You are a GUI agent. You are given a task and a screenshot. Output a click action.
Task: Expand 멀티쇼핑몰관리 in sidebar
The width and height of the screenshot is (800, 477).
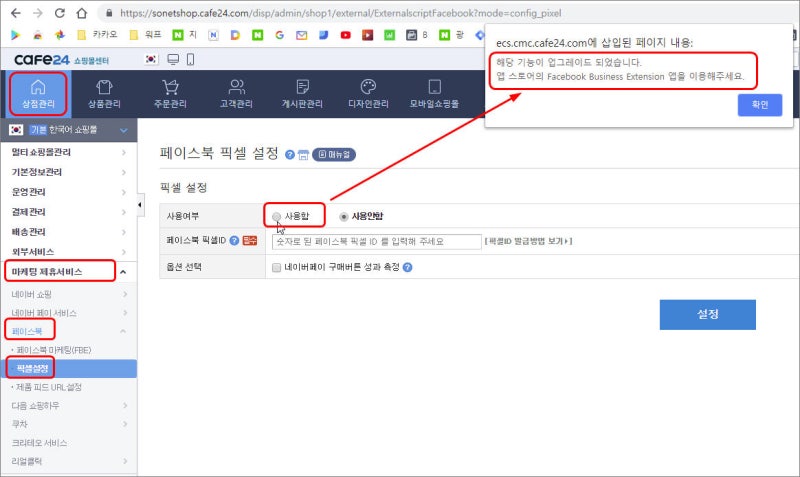coord(69,152)
